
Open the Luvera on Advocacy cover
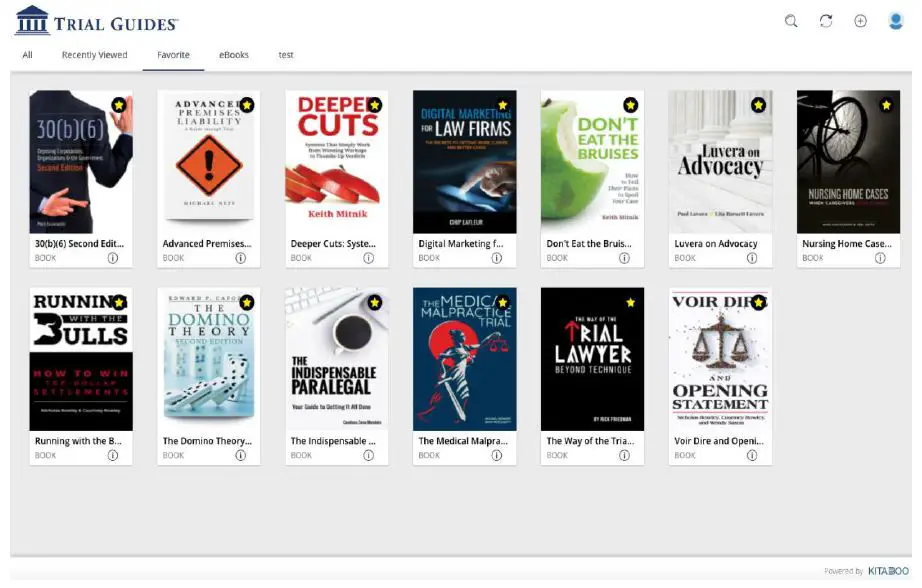720,162
